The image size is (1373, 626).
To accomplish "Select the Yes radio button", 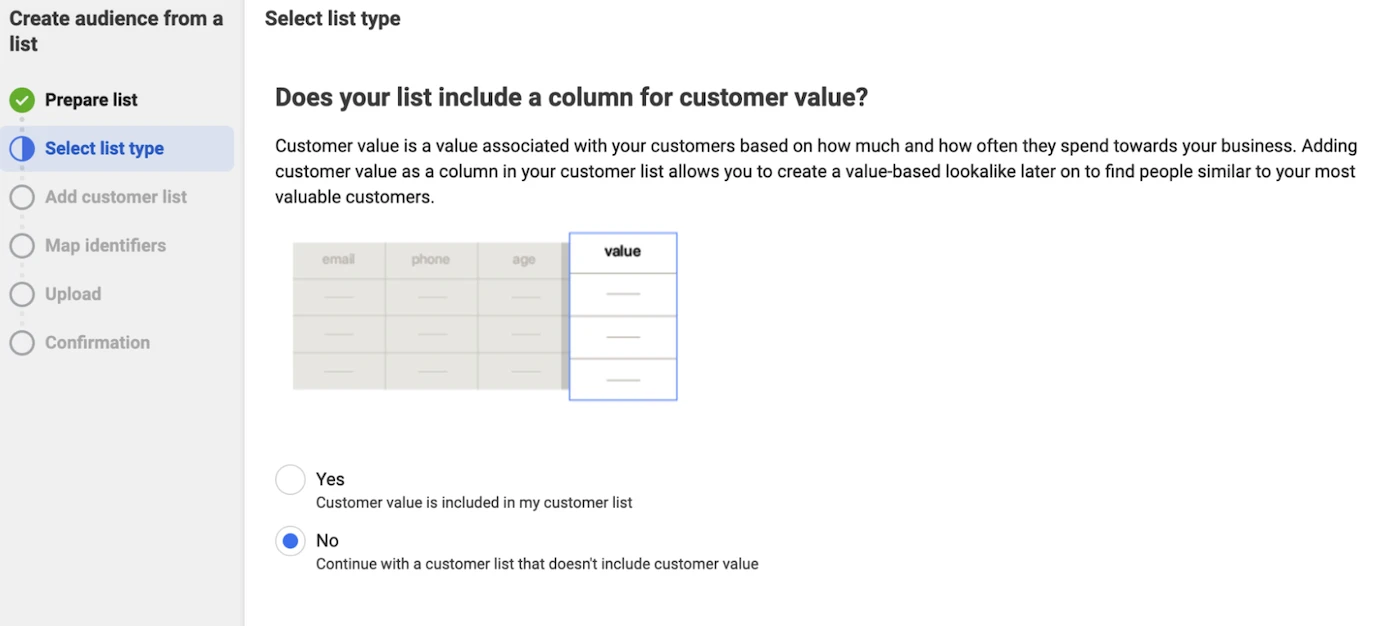I will (290, 480).
